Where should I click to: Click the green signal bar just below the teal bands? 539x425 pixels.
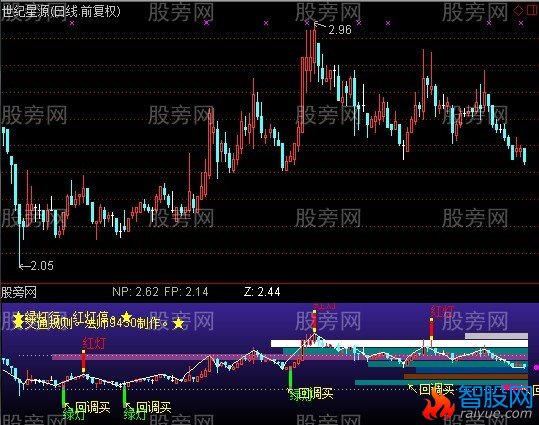point(290,378)
